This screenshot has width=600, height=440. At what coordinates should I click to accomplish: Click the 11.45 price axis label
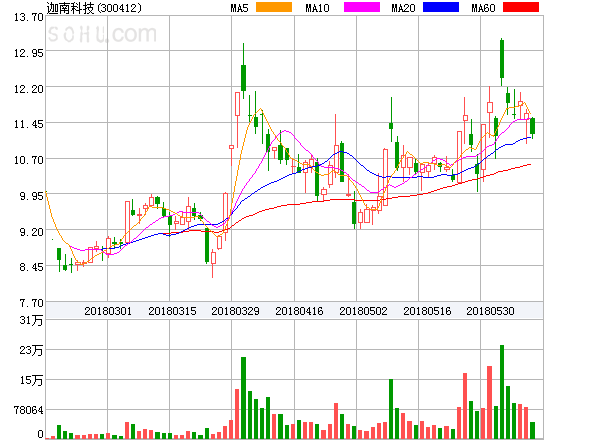coord(29,124)
